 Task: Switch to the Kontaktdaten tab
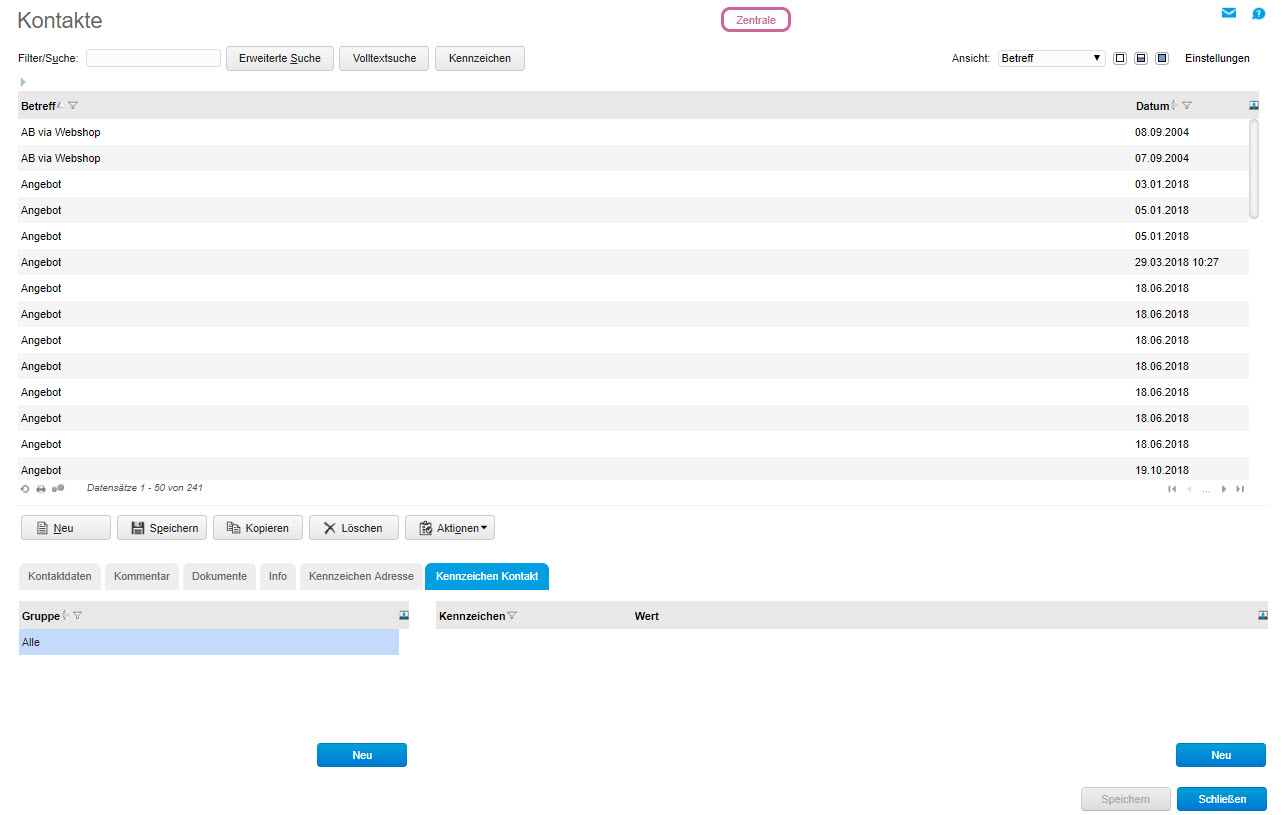[x=60, y=576]
